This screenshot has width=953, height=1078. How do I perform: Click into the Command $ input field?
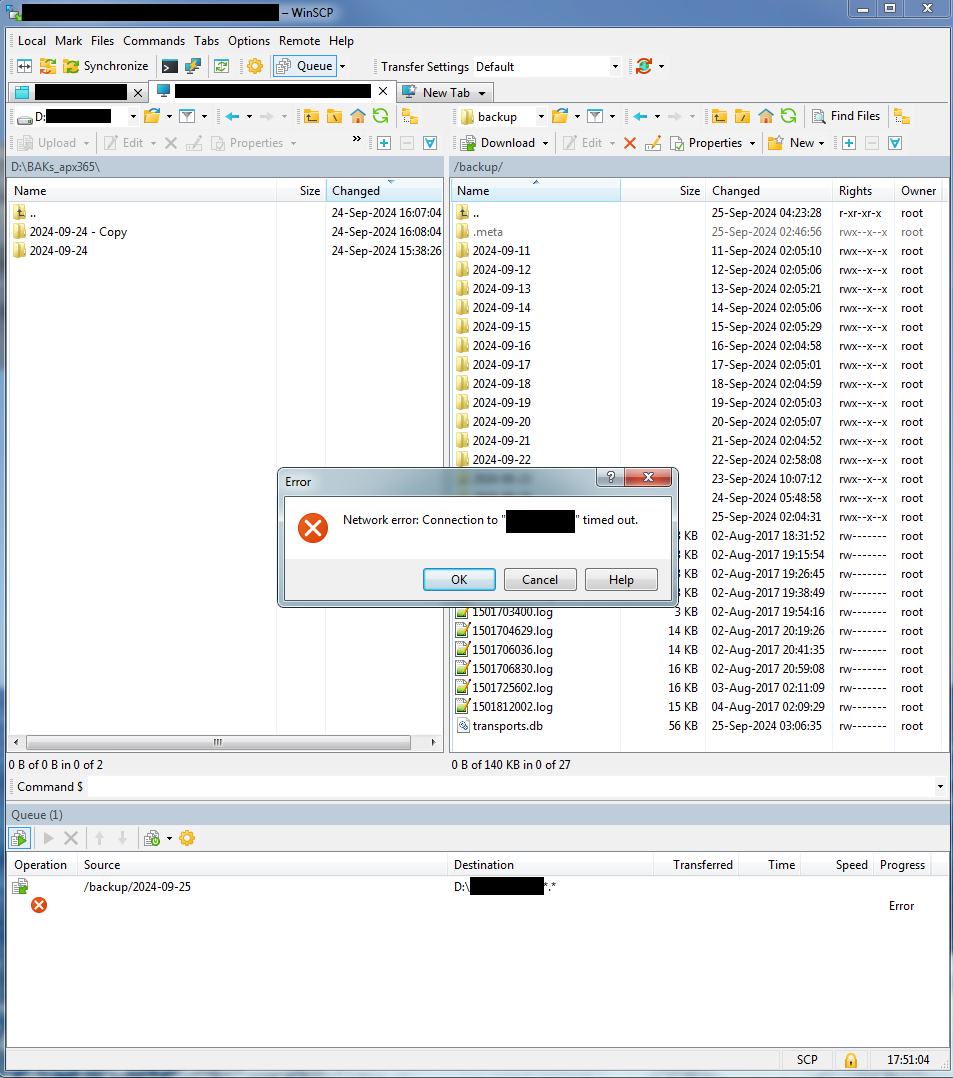pyautogui.click(x=510, y=787)
